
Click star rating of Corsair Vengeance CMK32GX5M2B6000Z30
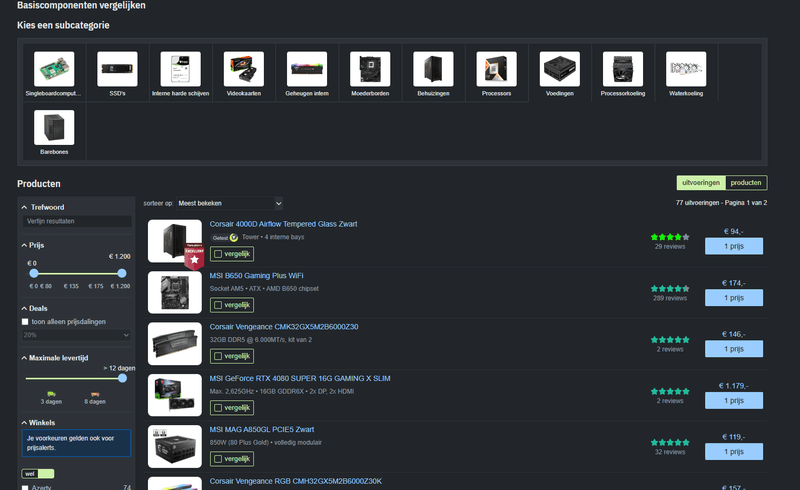tap(670, 340)
